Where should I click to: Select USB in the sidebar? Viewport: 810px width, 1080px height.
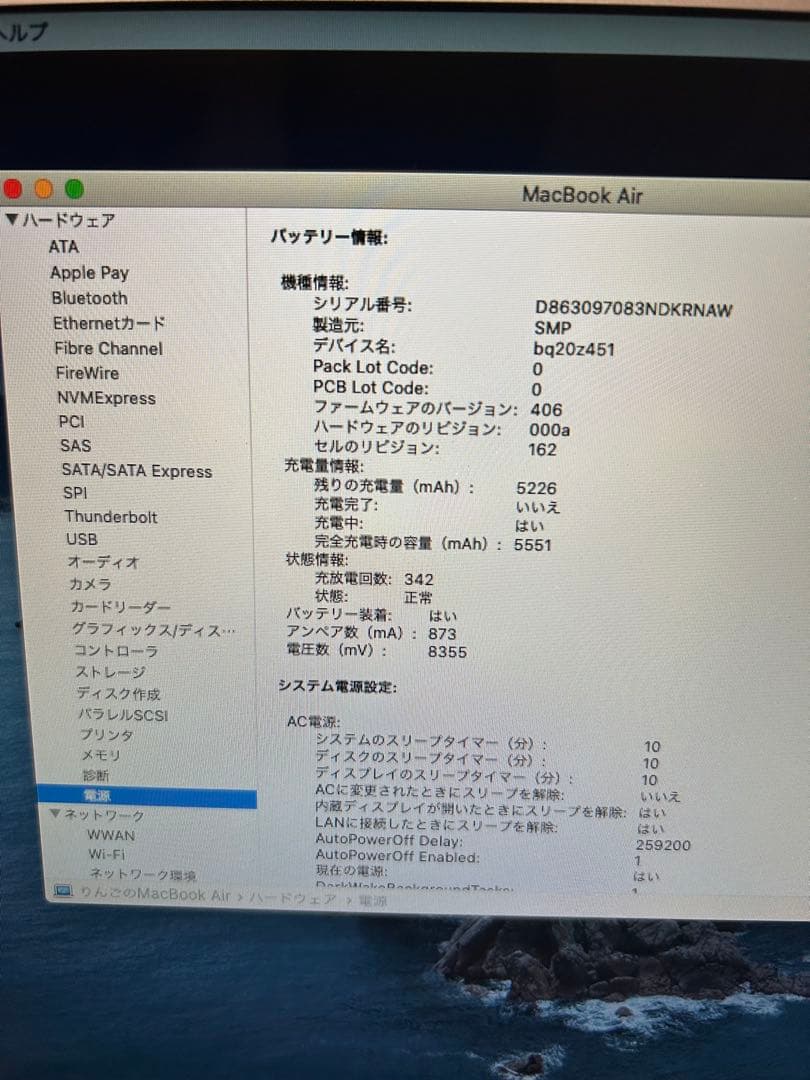81,539
